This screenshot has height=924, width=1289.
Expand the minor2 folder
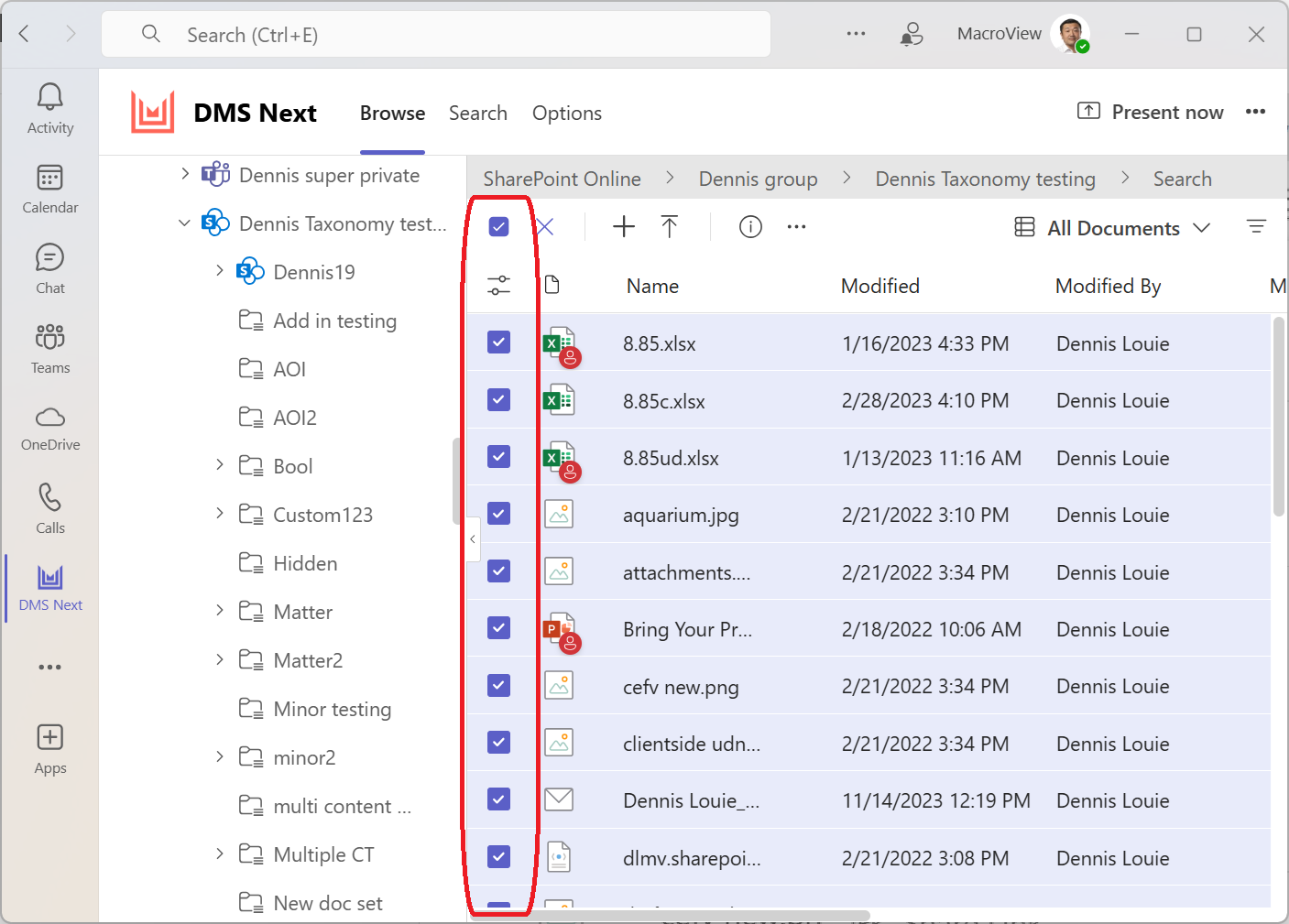point(220,756)
